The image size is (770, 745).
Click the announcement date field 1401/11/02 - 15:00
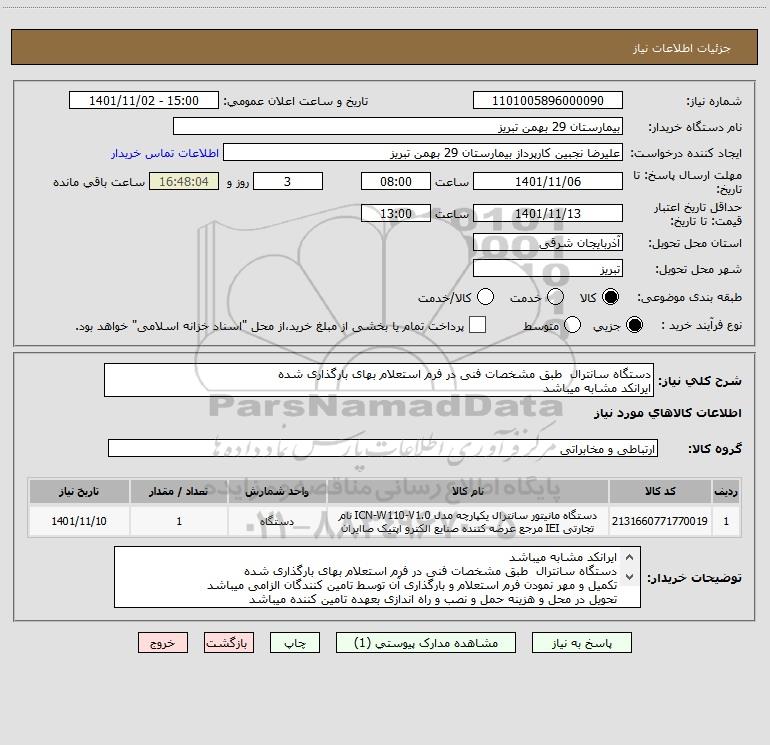pyautogui.click(x=144, y=101)
